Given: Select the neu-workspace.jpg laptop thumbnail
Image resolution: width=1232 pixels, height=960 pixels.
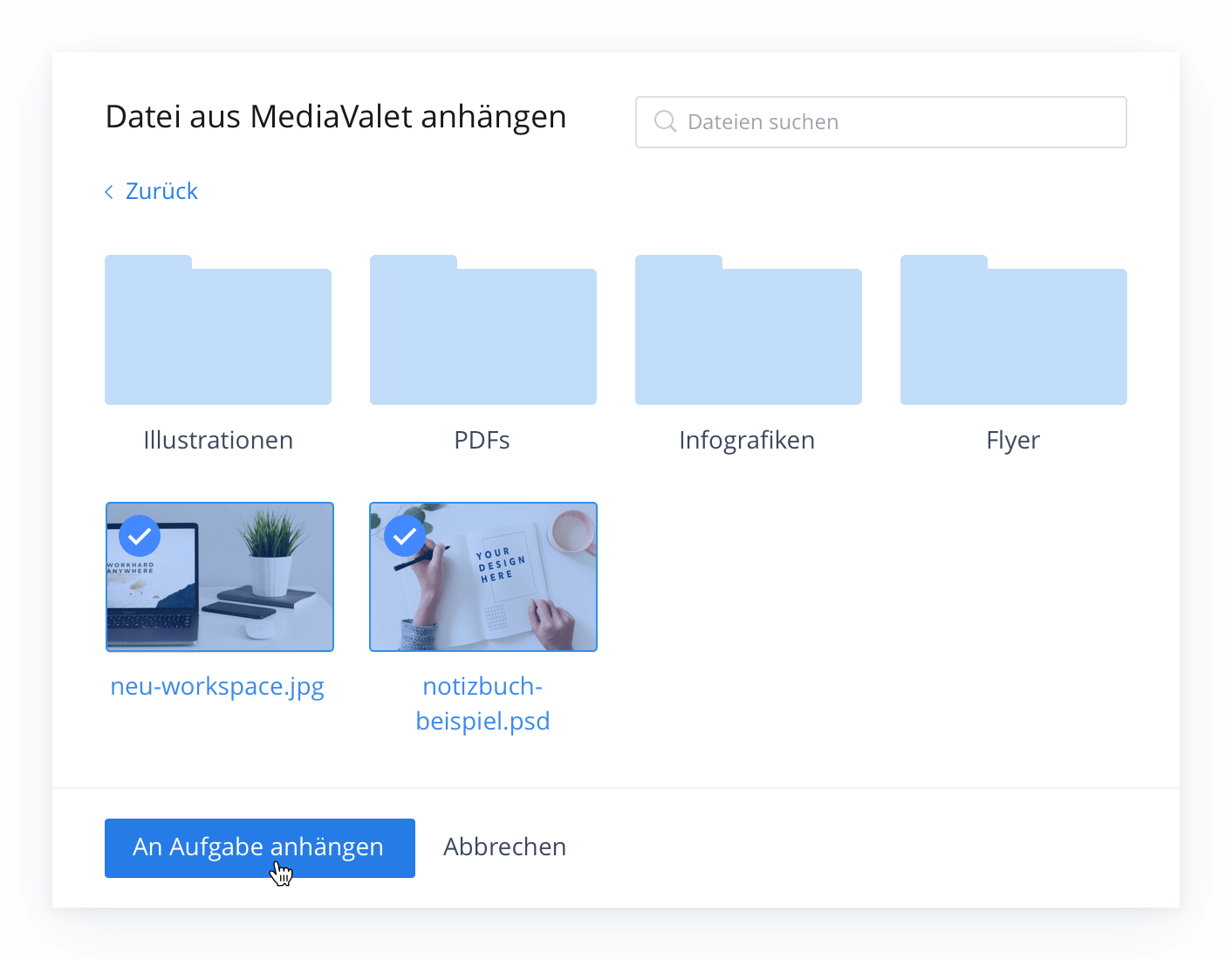Looking at the screenshot, I should pyautogui.click(x=220, y=577).
